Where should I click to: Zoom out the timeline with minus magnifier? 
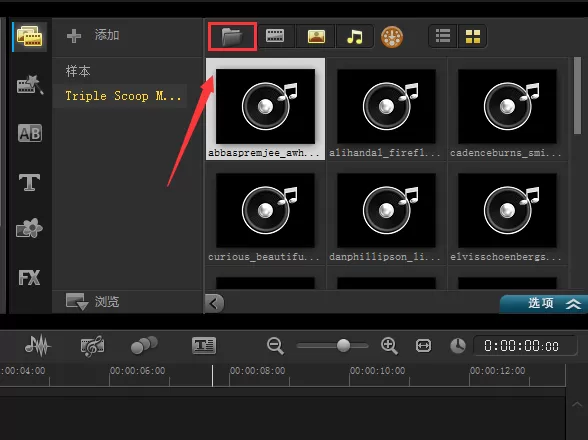click(x=275, y=345)
